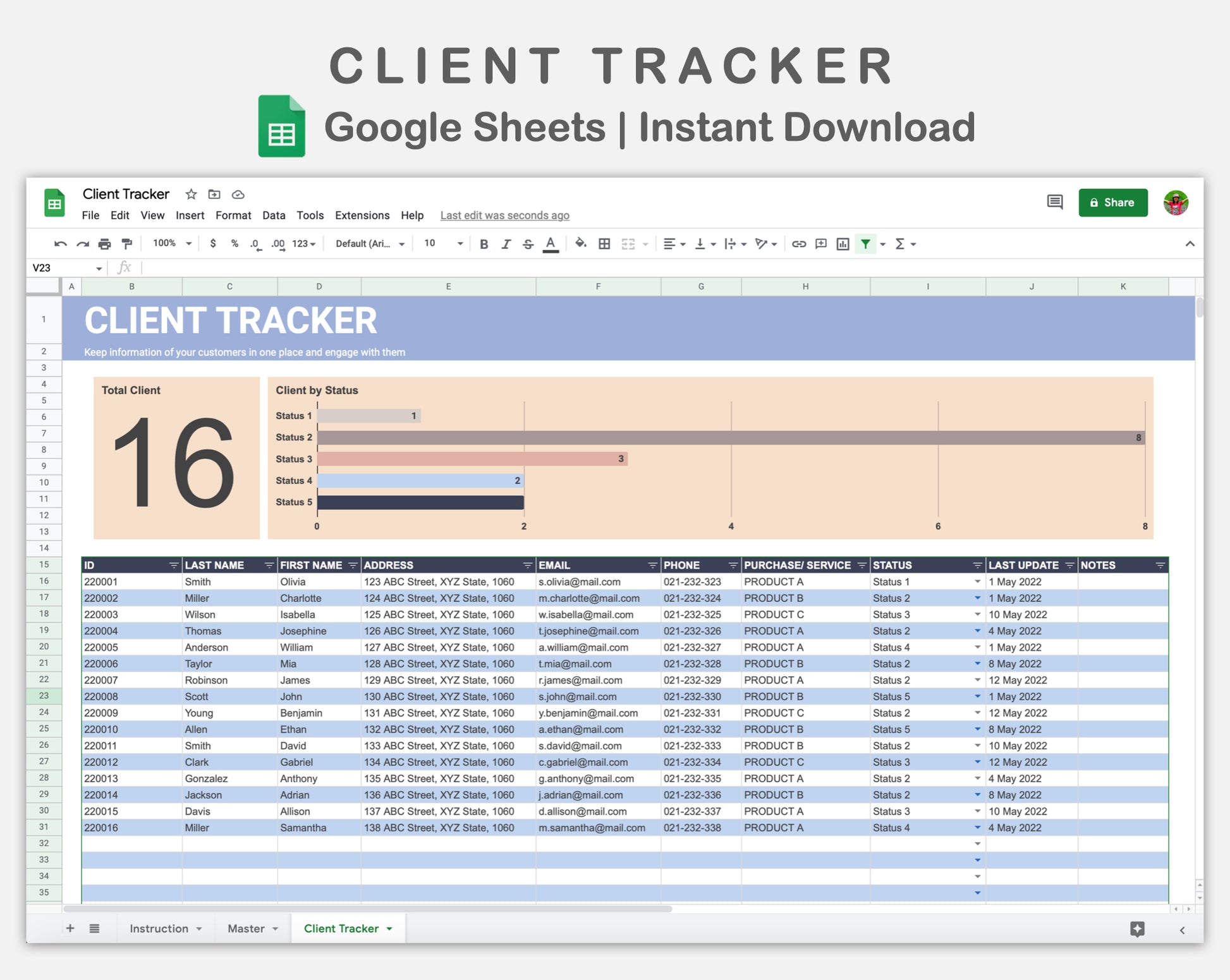This screenshot has width=1230, height=980.
Task: Click the insert chart icon
Action: tap(843, 244)
